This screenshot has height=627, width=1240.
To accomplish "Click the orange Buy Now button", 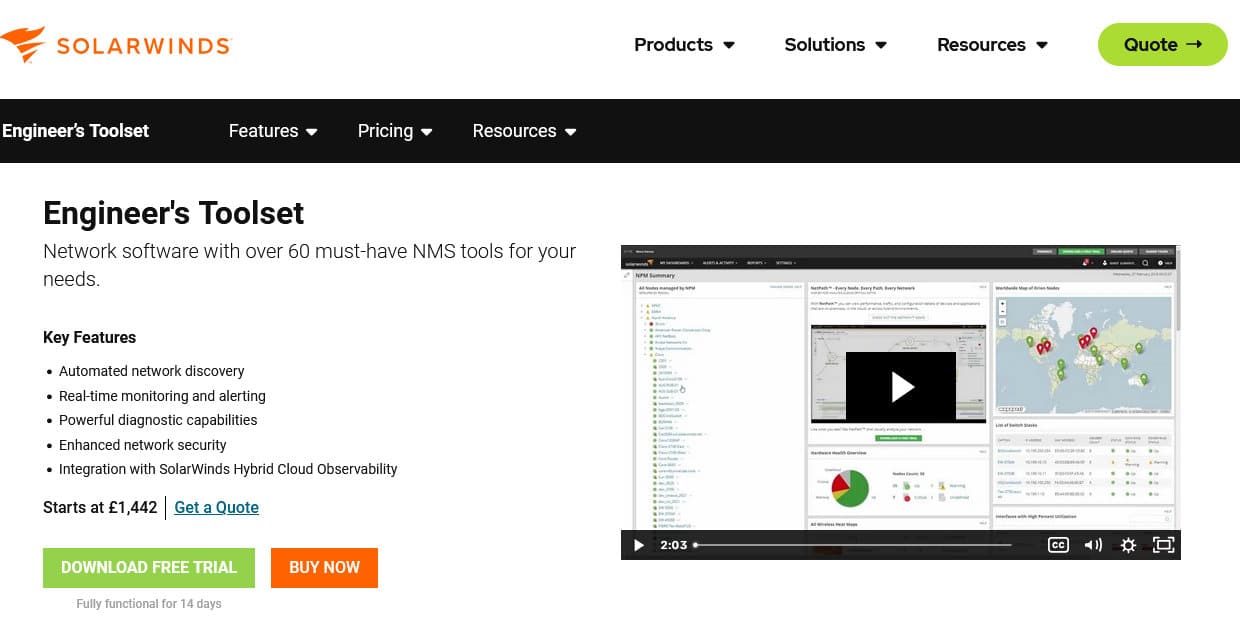I will click(x=324, y=567).
